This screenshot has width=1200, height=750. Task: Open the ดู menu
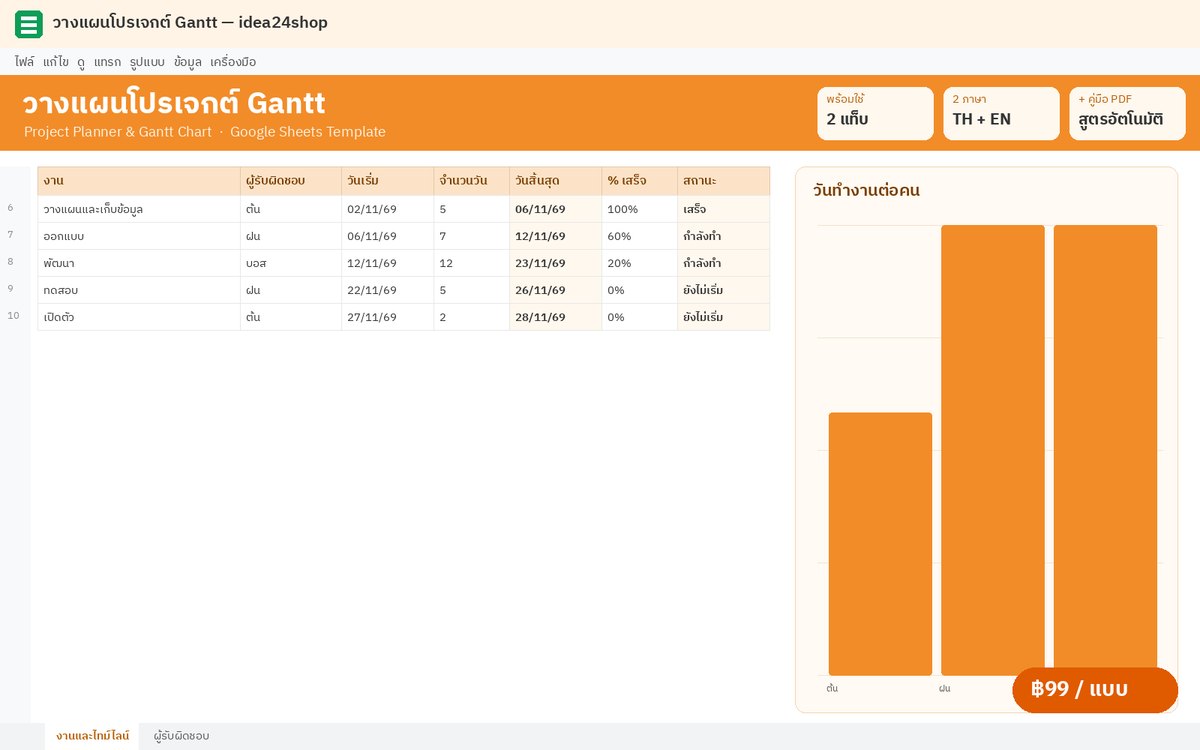81,62
